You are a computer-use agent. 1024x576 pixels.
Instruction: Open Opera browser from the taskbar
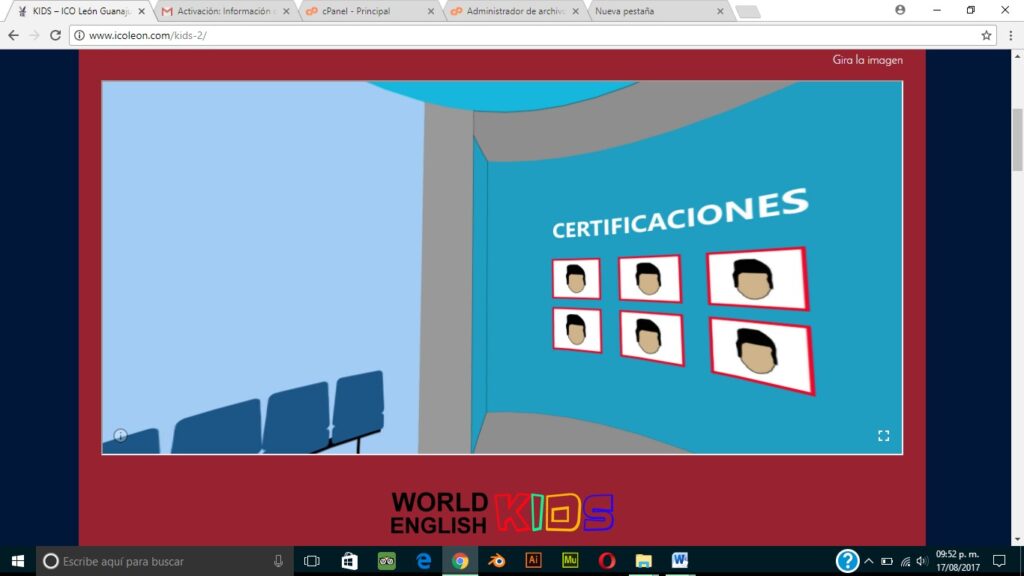coord(607,561)
